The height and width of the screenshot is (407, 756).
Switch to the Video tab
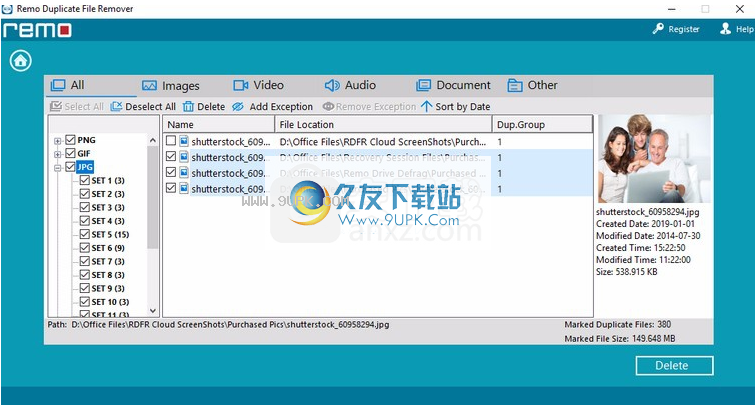(258, 85)
